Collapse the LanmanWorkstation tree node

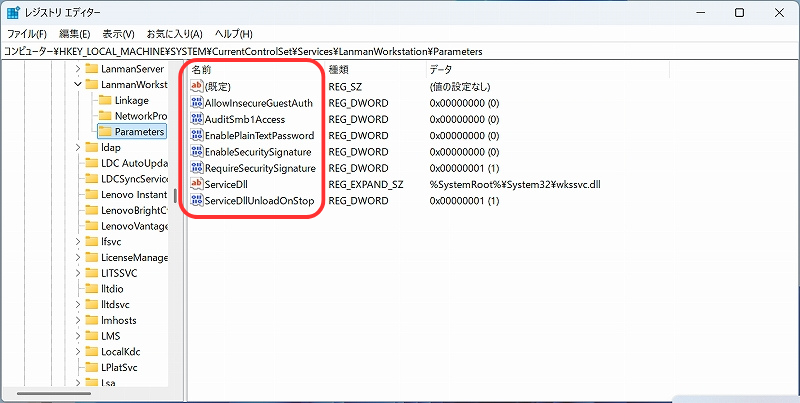click(x=78, y=85)
